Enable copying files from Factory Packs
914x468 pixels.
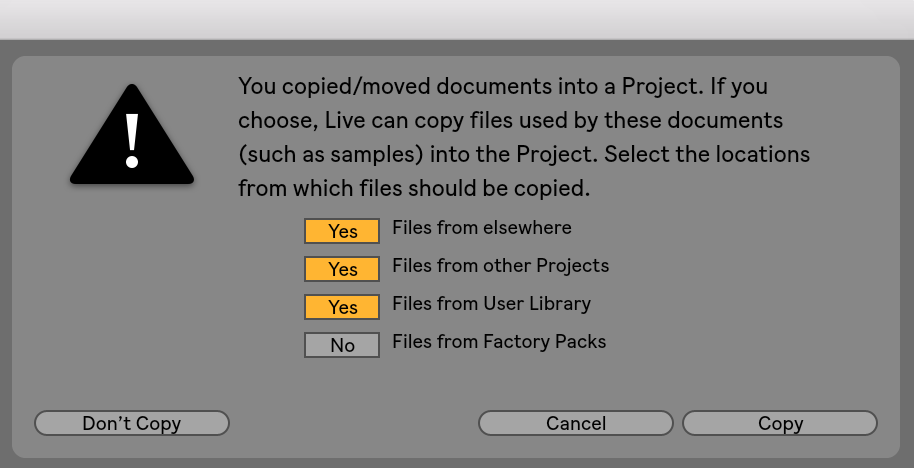pos(342,345)
